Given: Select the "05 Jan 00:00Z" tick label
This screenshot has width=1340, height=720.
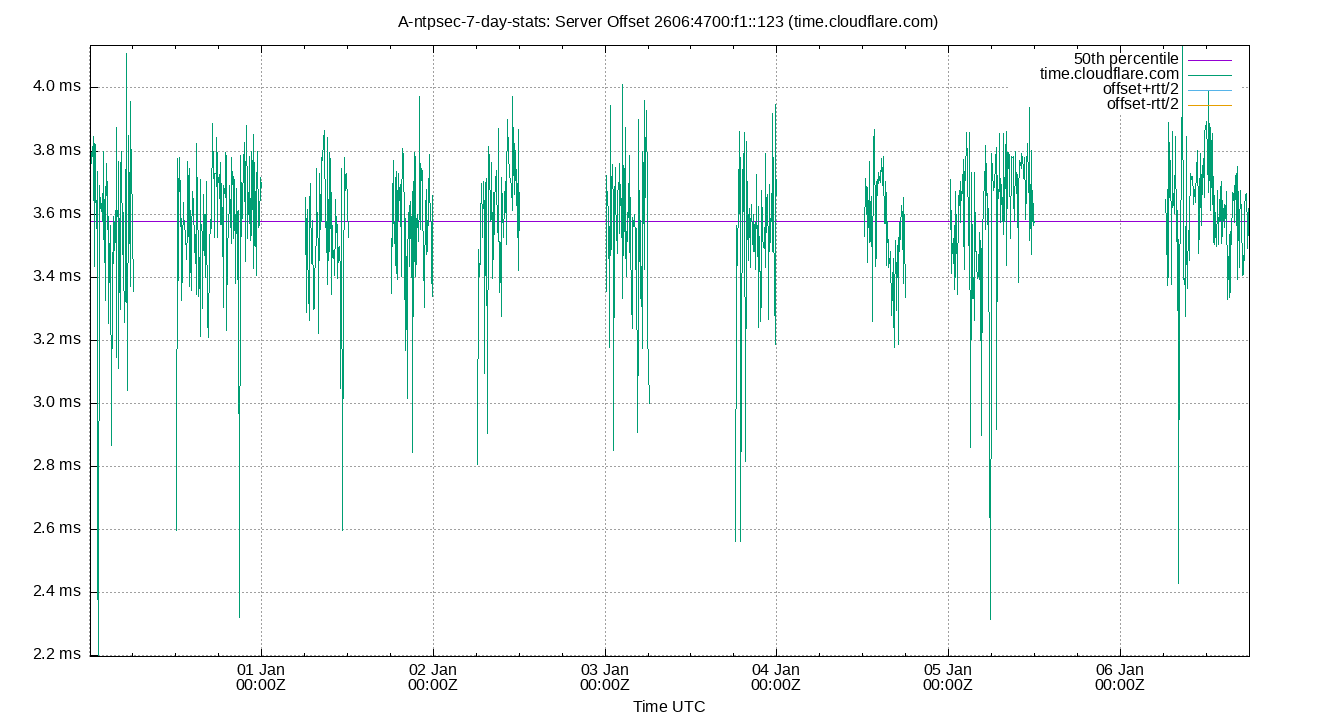Looking at the screenshot, I should pyautogui.click(x=949, y=678).
